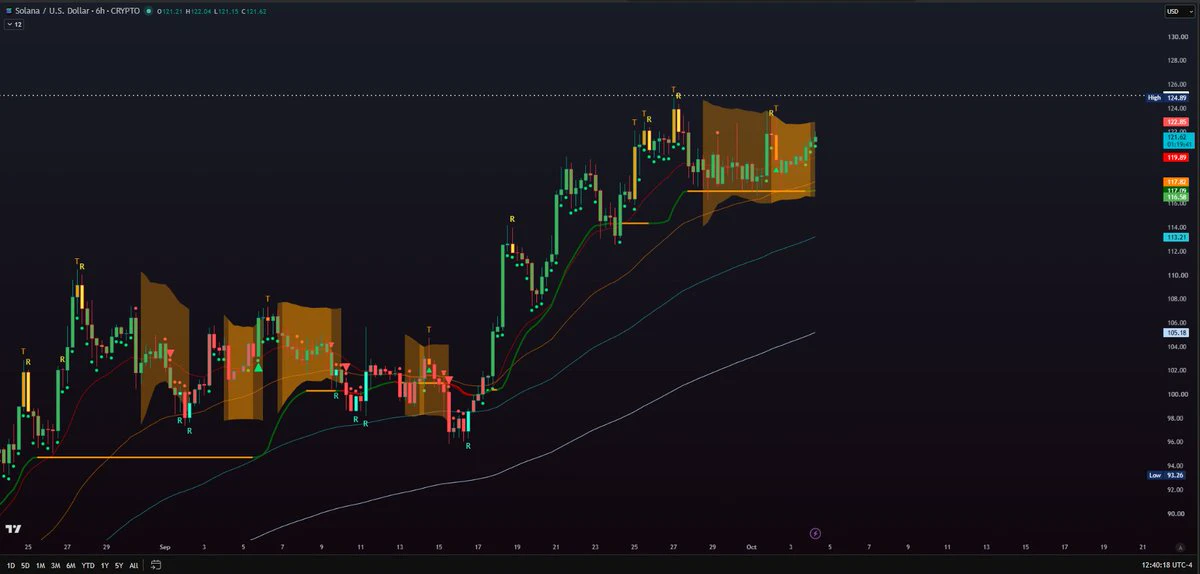Click the TradingView logo on the chart
This screenshot has height=574, width=1200.
(14, 530)
